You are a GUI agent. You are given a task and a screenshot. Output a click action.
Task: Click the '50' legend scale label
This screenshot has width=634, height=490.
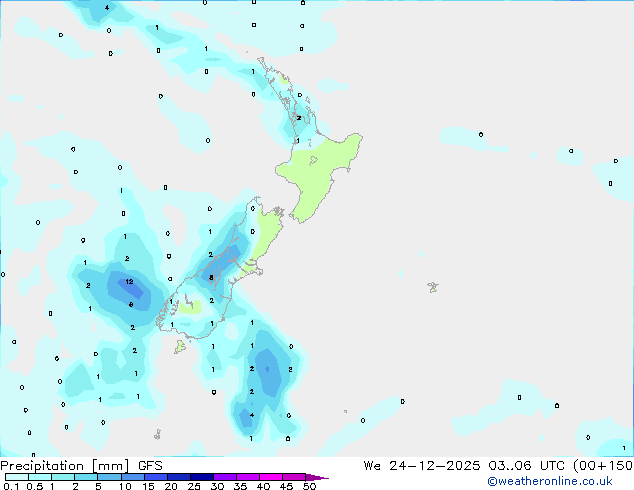309,486
